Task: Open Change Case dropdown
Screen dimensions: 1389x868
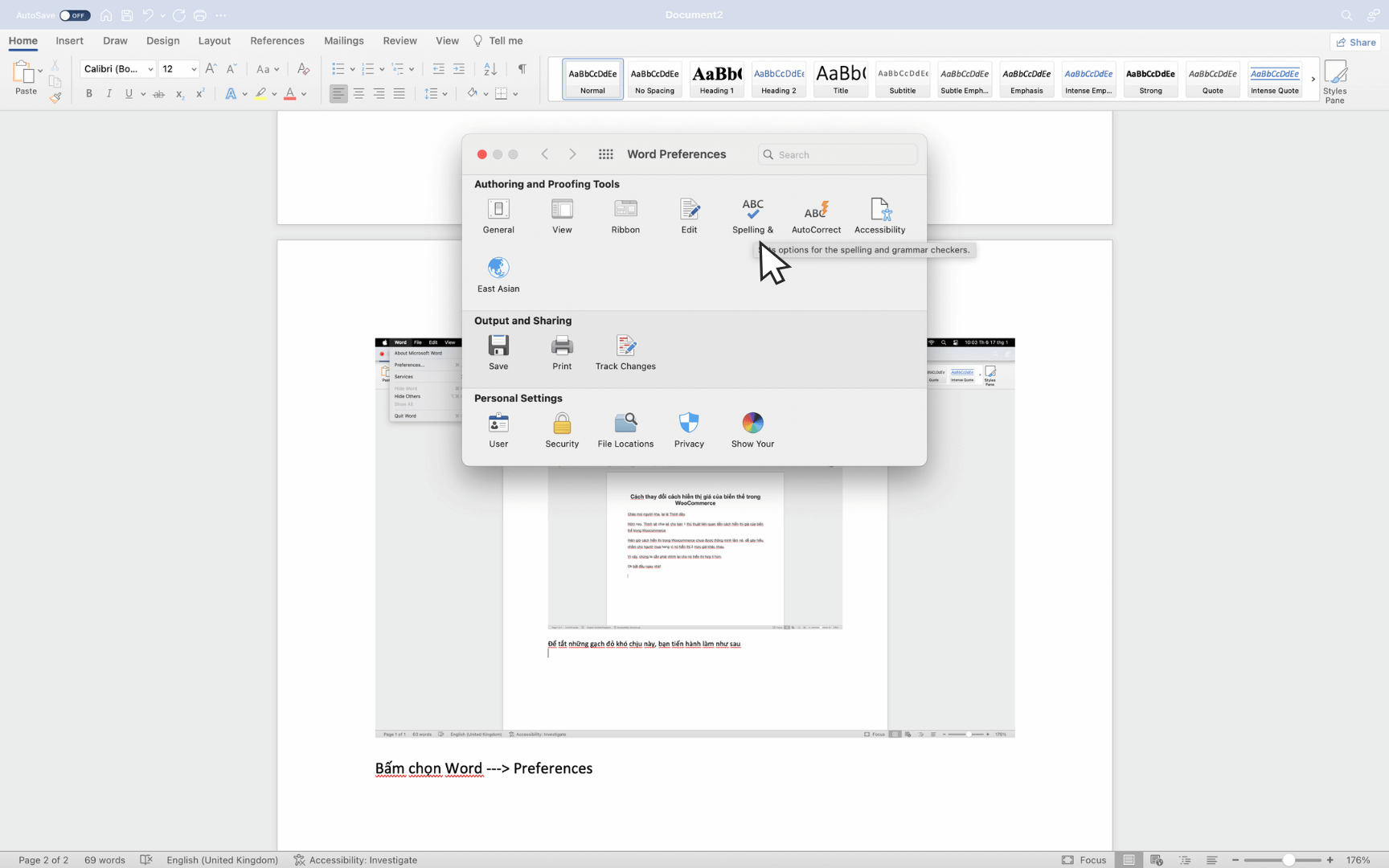Action: [x=267, y=69]
